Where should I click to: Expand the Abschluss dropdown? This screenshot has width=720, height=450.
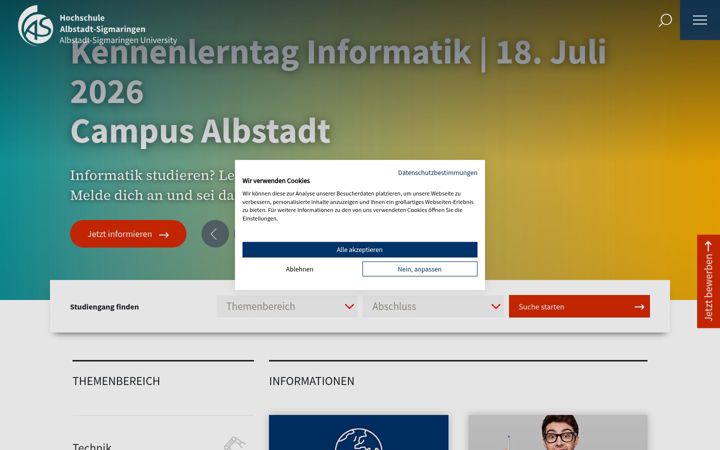[x=433, y=306]
